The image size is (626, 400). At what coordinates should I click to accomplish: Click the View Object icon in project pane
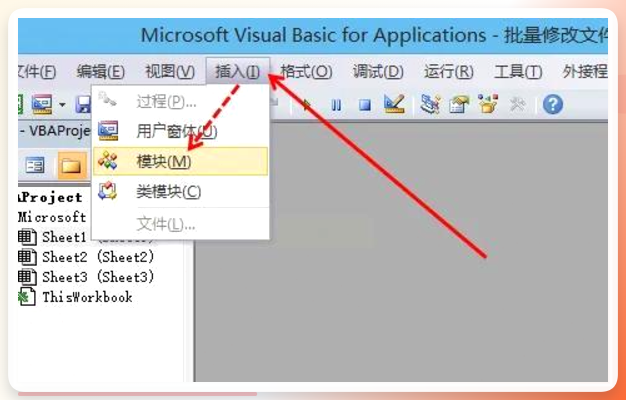(35, 165)
